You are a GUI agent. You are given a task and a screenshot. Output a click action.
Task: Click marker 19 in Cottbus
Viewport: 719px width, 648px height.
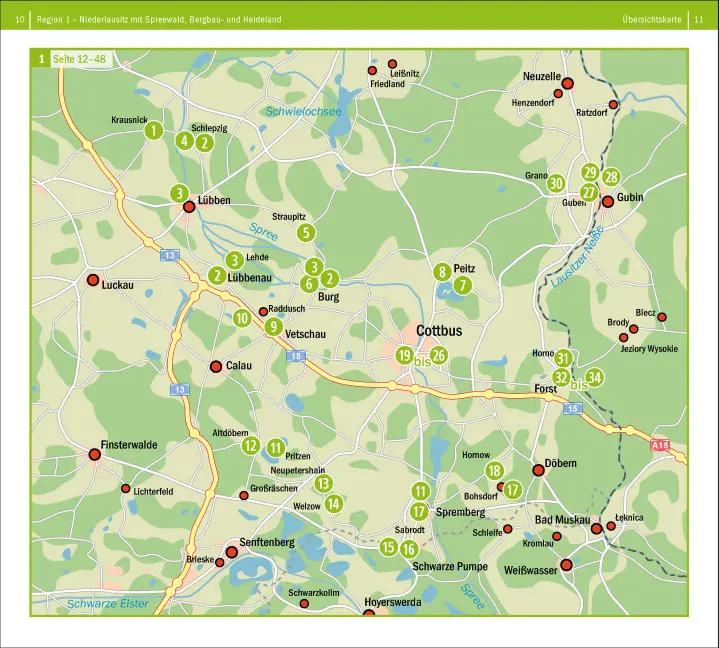coord(404,355)
